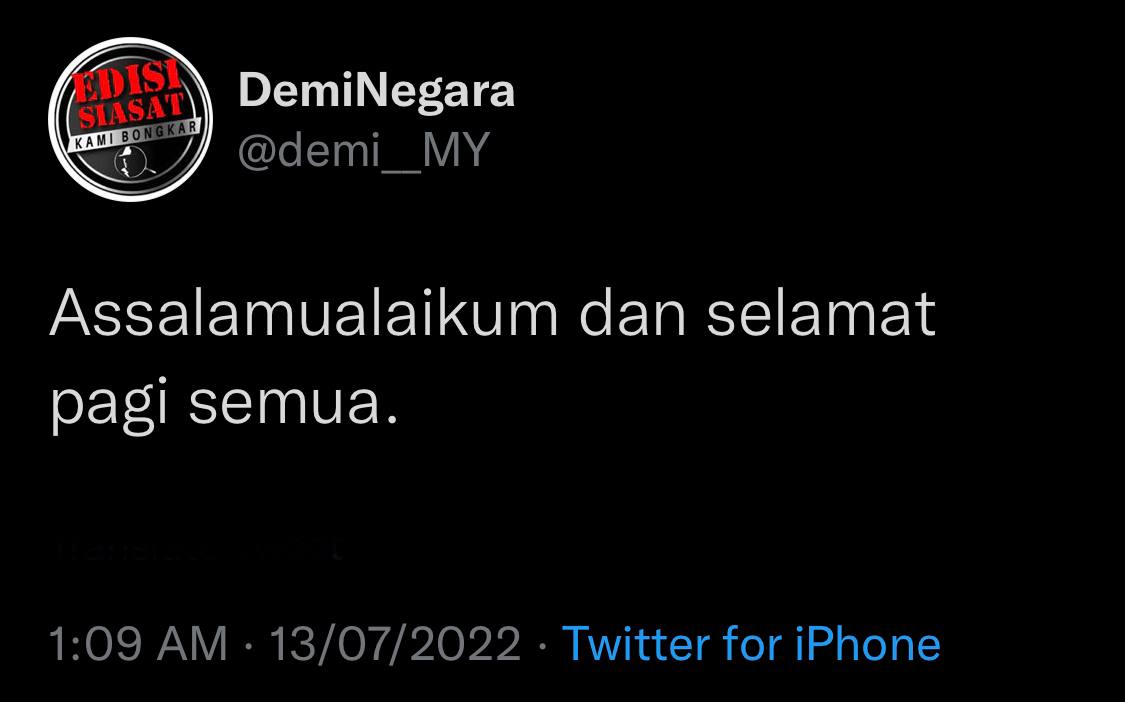Click the magnifying glass inside the avatar logo
Viewport: 1125px width, 702px height.
pyautogui.click(x=135, y=162)
